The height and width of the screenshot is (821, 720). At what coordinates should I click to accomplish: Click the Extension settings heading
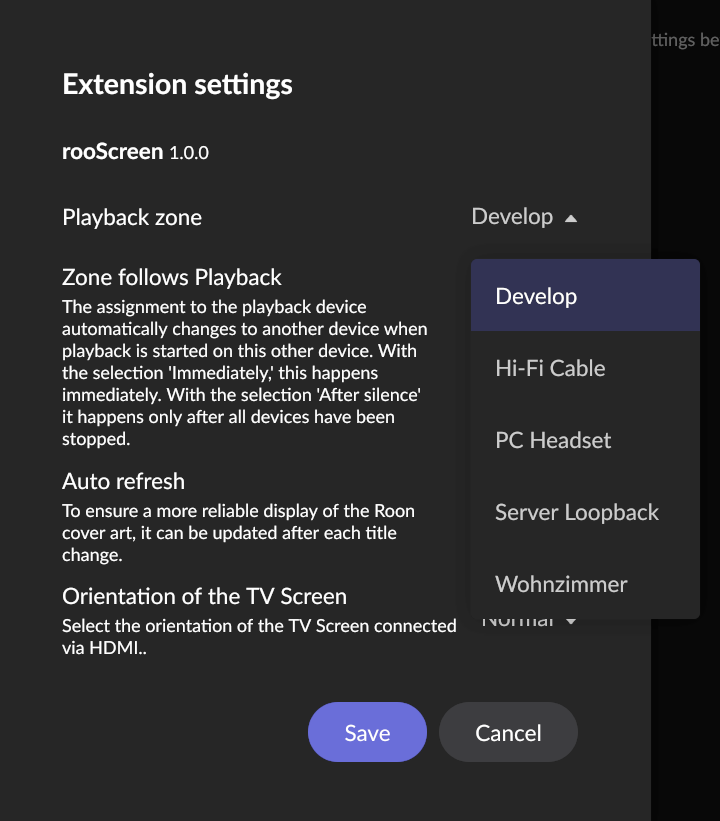pos(178,85)
